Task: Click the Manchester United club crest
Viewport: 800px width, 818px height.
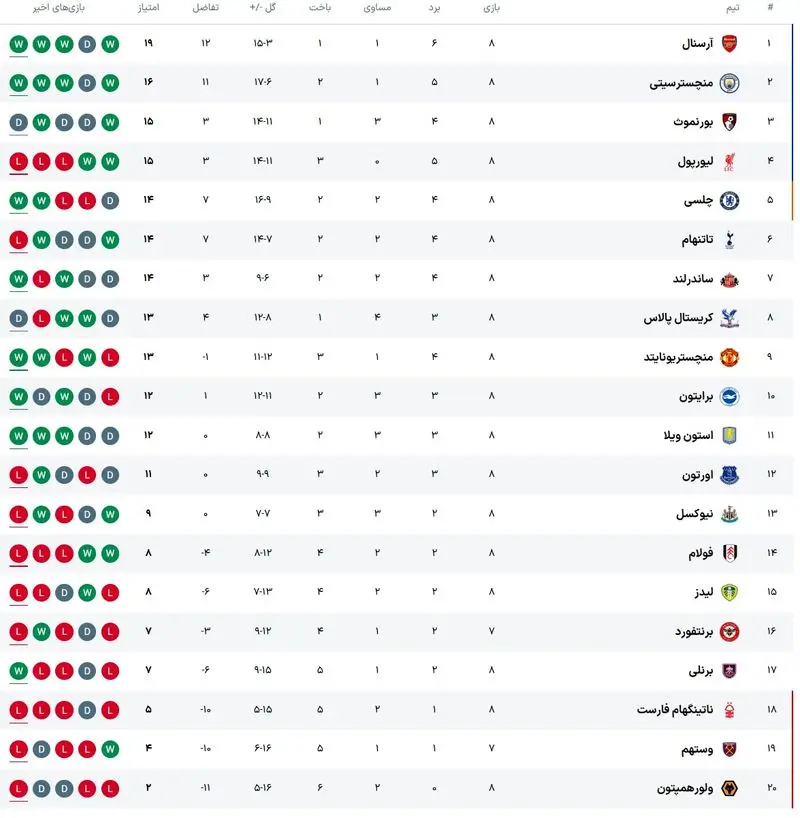Action: click(729, 357)
